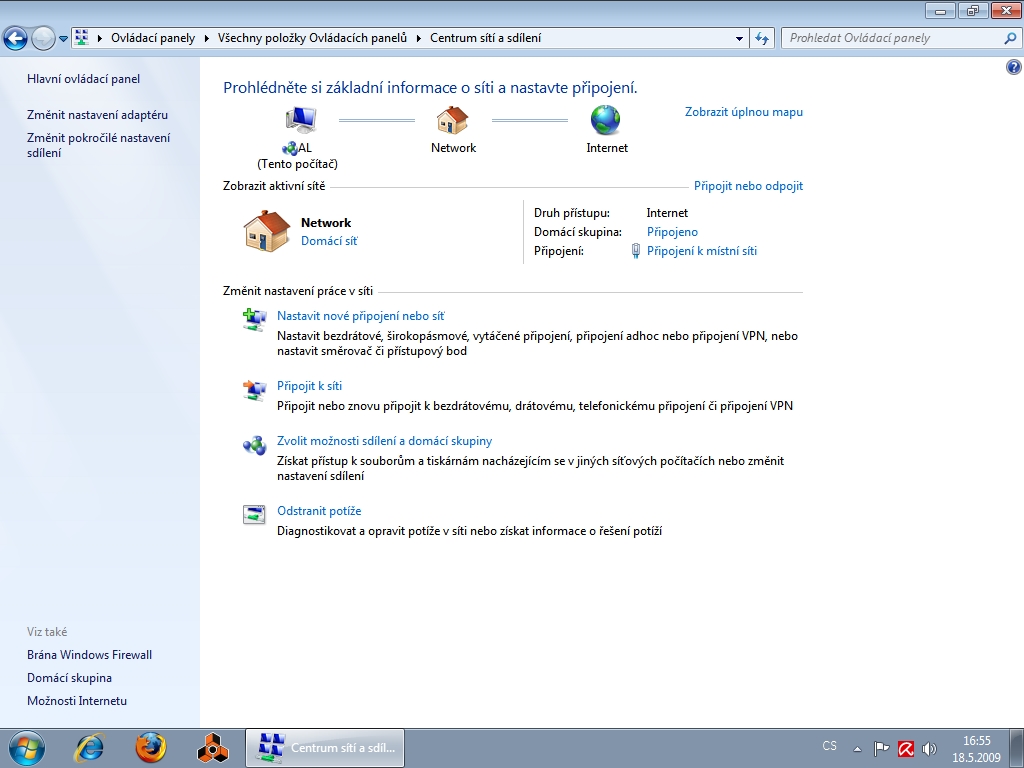This screenshot has width=1024, height=768.
Task: Expand the arrow before Ovládací panely breadcrumb
Action: [100, 38]
